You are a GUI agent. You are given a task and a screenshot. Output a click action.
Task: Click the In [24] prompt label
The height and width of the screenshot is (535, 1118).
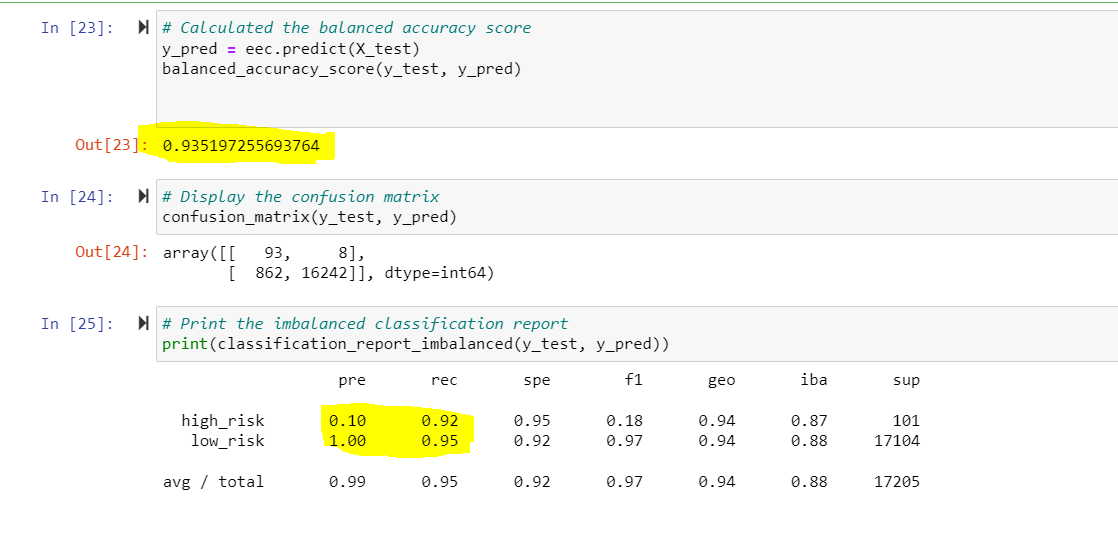tap(77, 197)
